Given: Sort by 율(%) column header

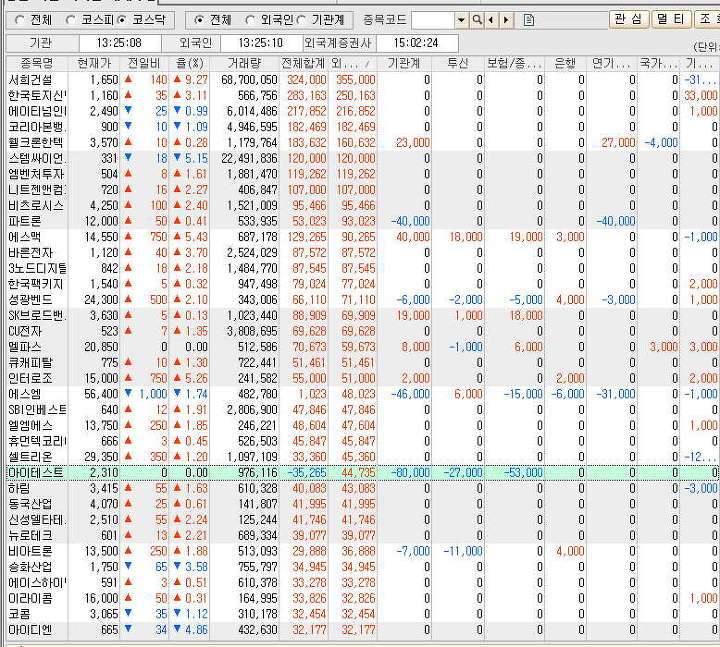Looking at the screenshot, I should click(189, 63).
